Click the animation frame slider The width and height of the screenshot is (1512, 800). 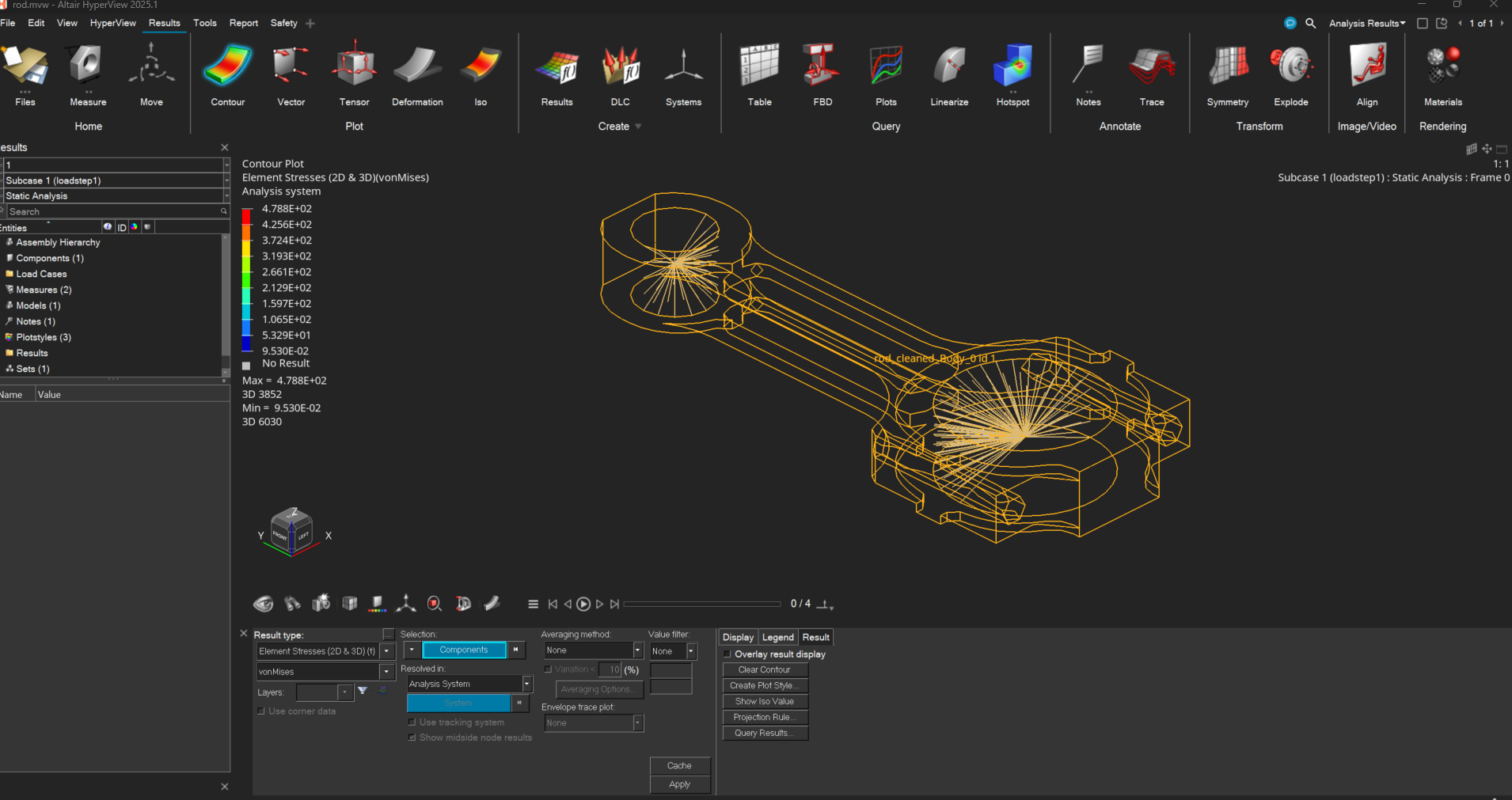[x=701, y=604]
